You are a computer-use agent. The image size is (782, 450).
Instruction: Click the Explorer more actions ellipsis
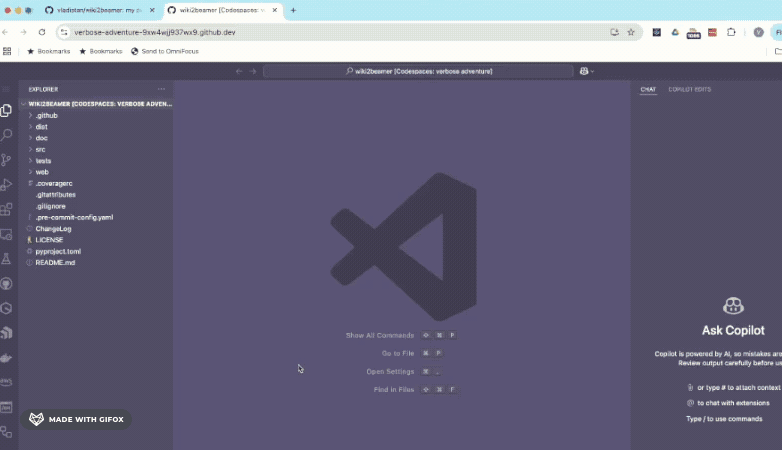point(161,89)
